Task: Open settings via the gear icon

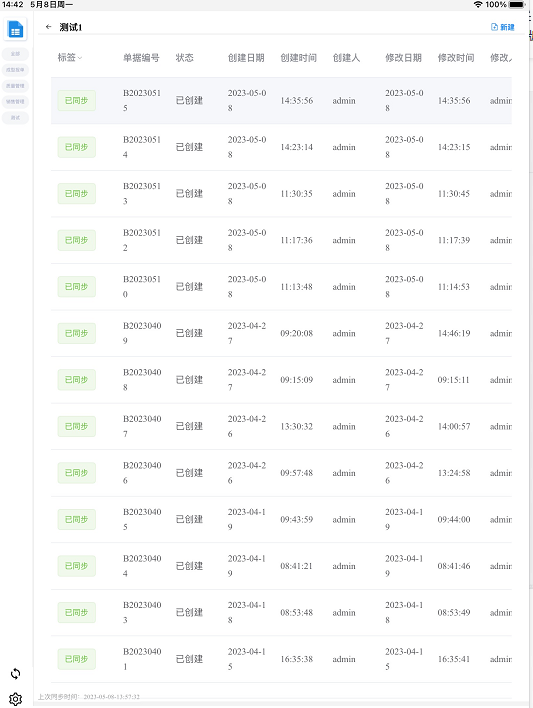Action: (15, 699)
